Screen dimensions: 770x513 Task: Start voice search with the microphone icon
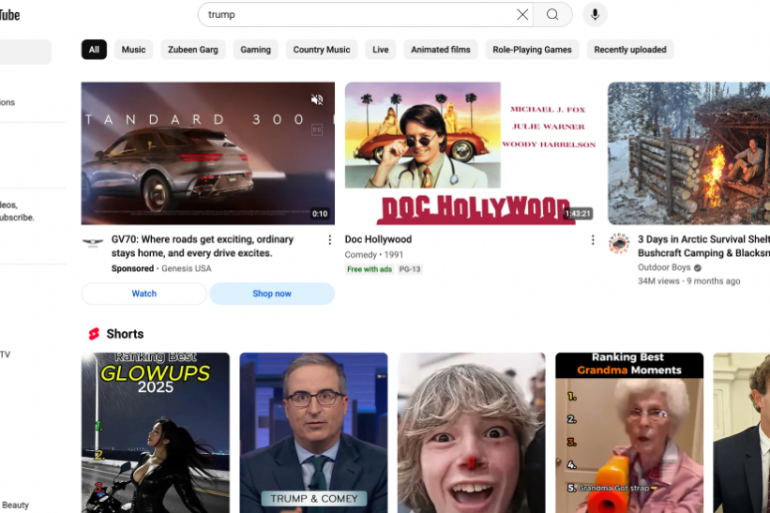click(x=595, y=15)
